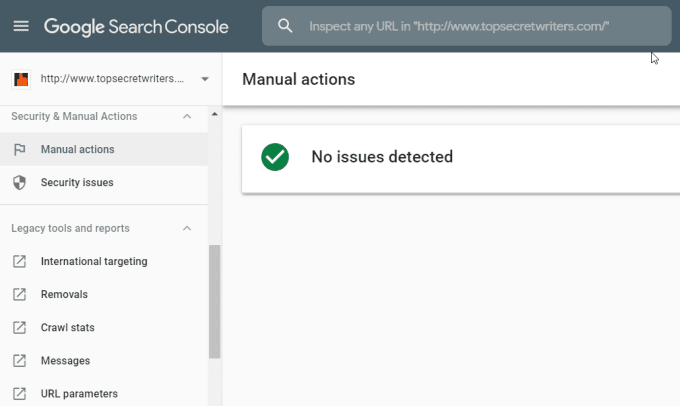Select Manual actions in the sidebar
This screenshot has height=406, width=680.
(x=77, y=150)
